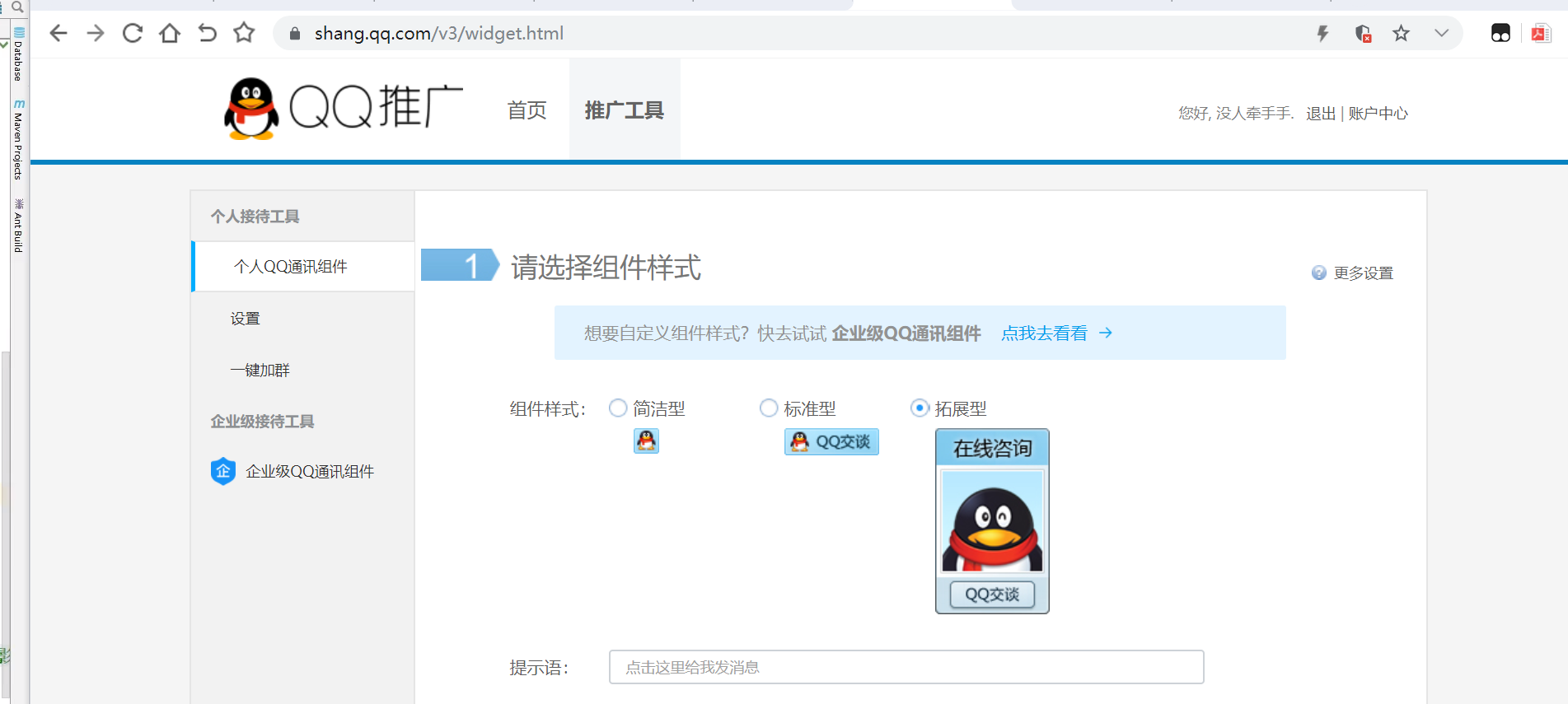Click 企业级接待工具 section header

click(x=263, y=422)
